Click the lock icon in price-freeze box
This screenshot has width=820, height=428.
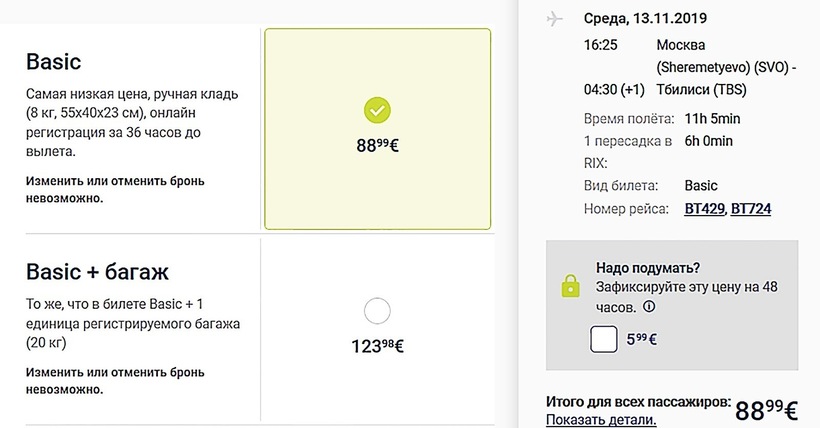tap(570, 286)
